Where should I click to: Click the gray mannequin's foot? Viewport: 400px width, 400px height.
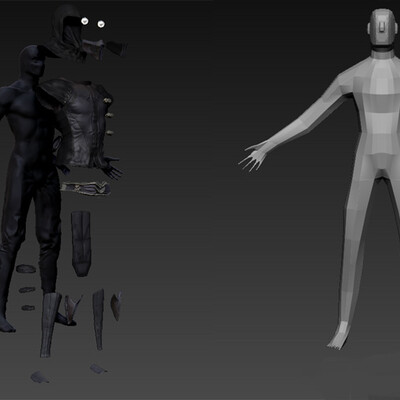(337, 337)
